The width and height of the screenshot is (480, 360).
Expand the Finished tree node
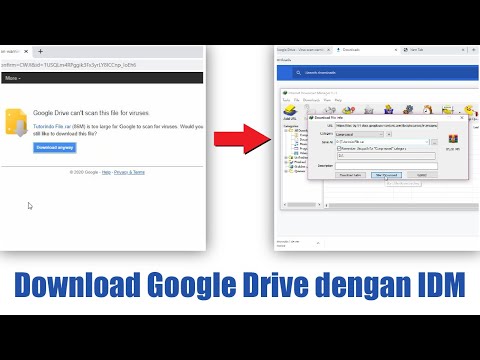(286, 162)
